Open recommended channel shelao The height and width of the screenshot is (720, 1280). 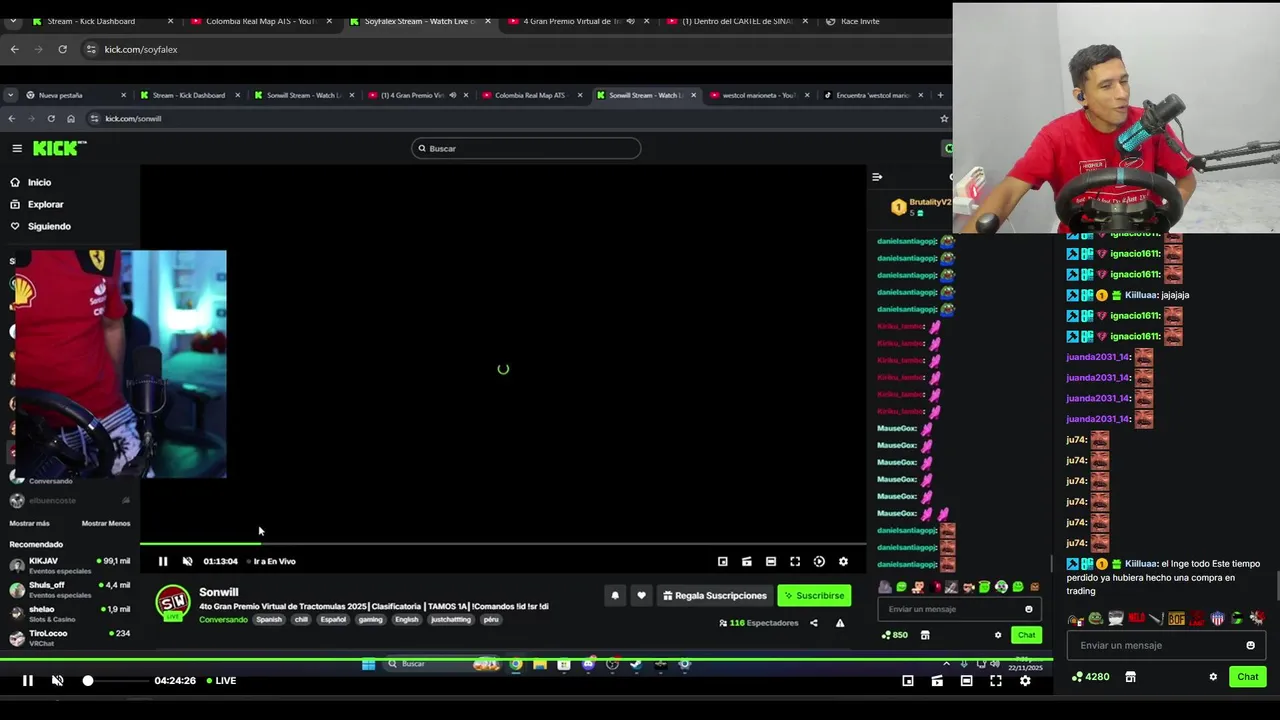[70, 612]
